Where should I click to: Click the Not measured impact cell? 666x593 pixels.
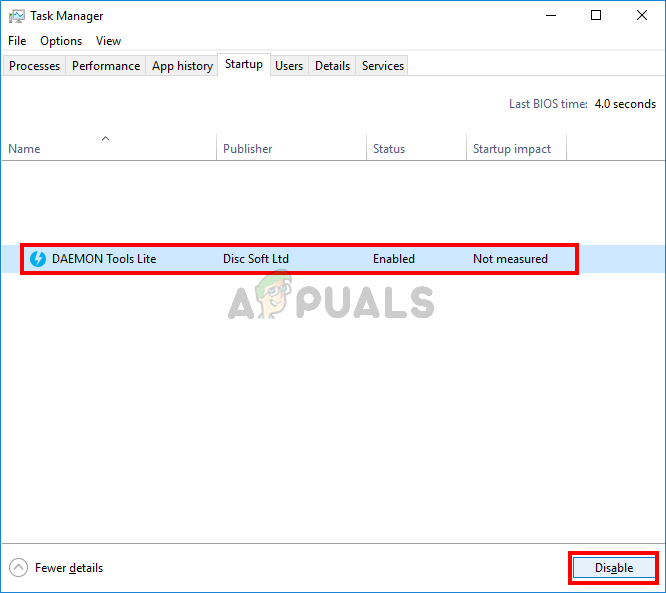[510, 259]
